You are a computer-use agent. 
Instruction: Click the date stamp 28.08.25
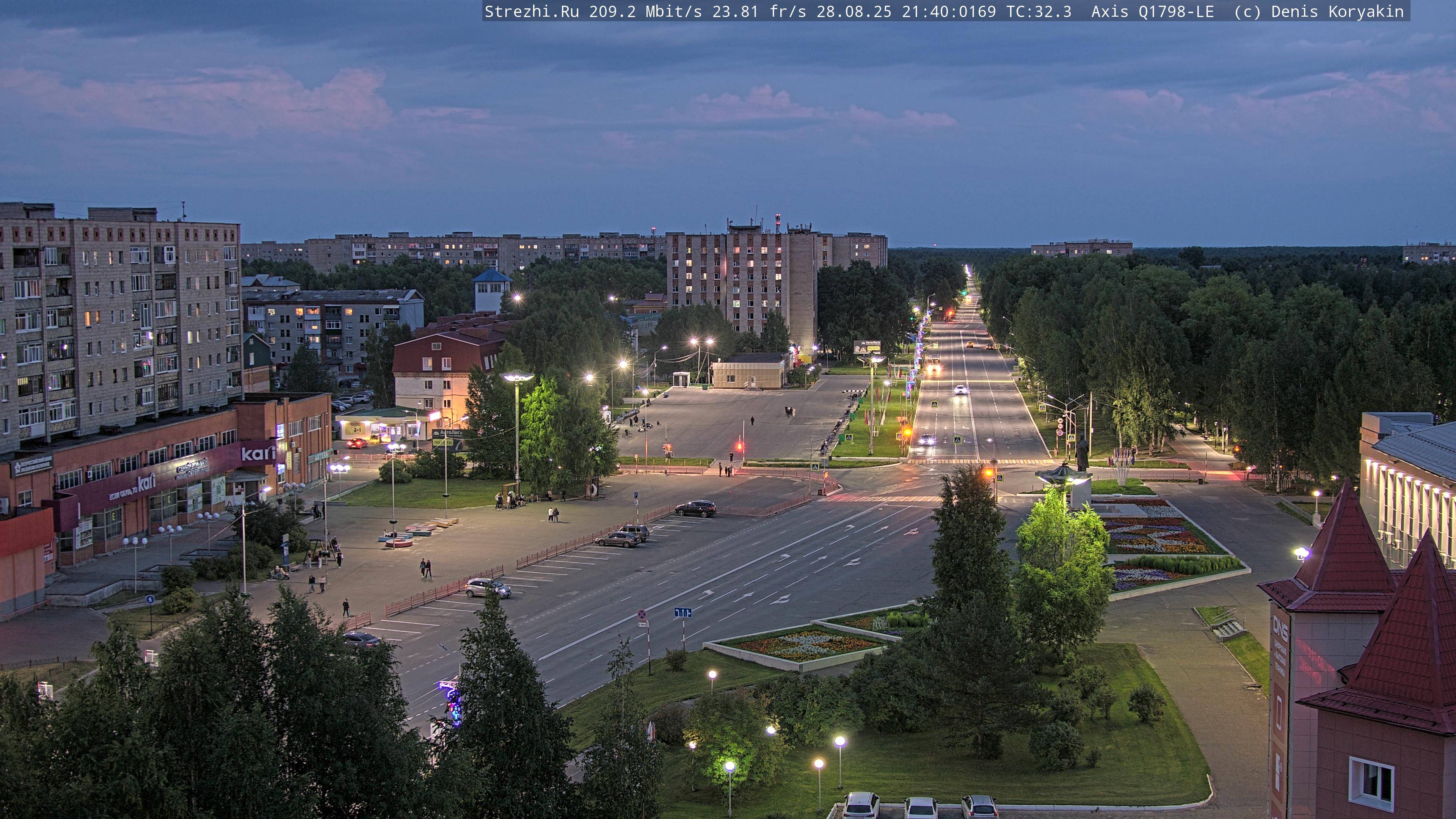tap(854, 11)
